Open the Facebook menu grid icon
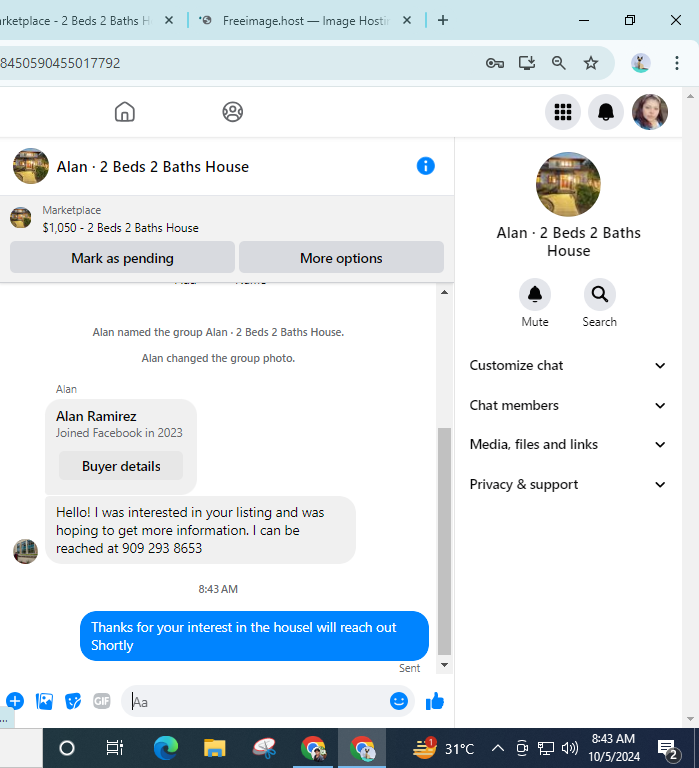Viewport: 699px width, 768px height. [x=563, y=112]
